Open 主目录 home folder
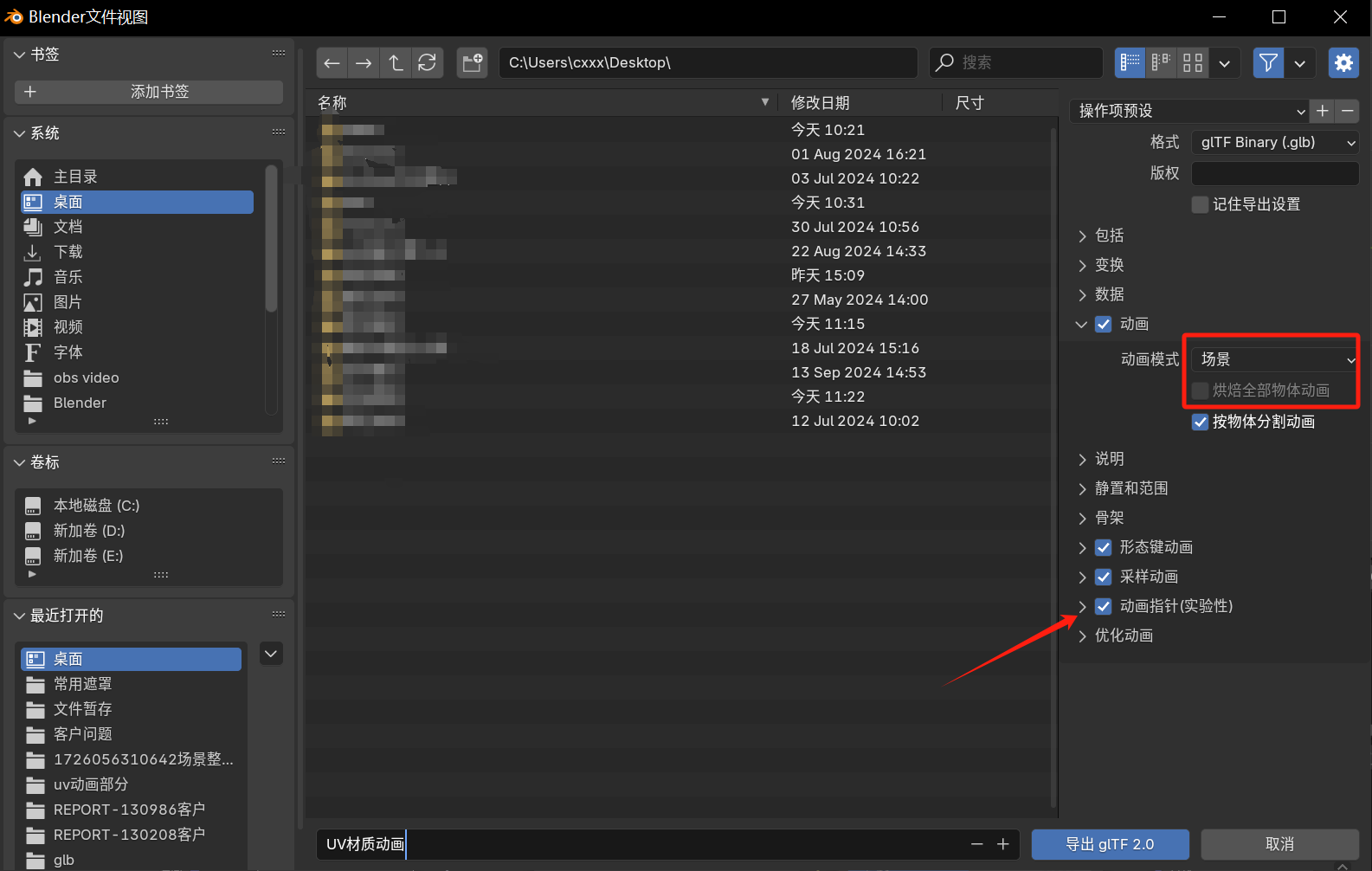The image size is (1372, 871). pos(138,177)
